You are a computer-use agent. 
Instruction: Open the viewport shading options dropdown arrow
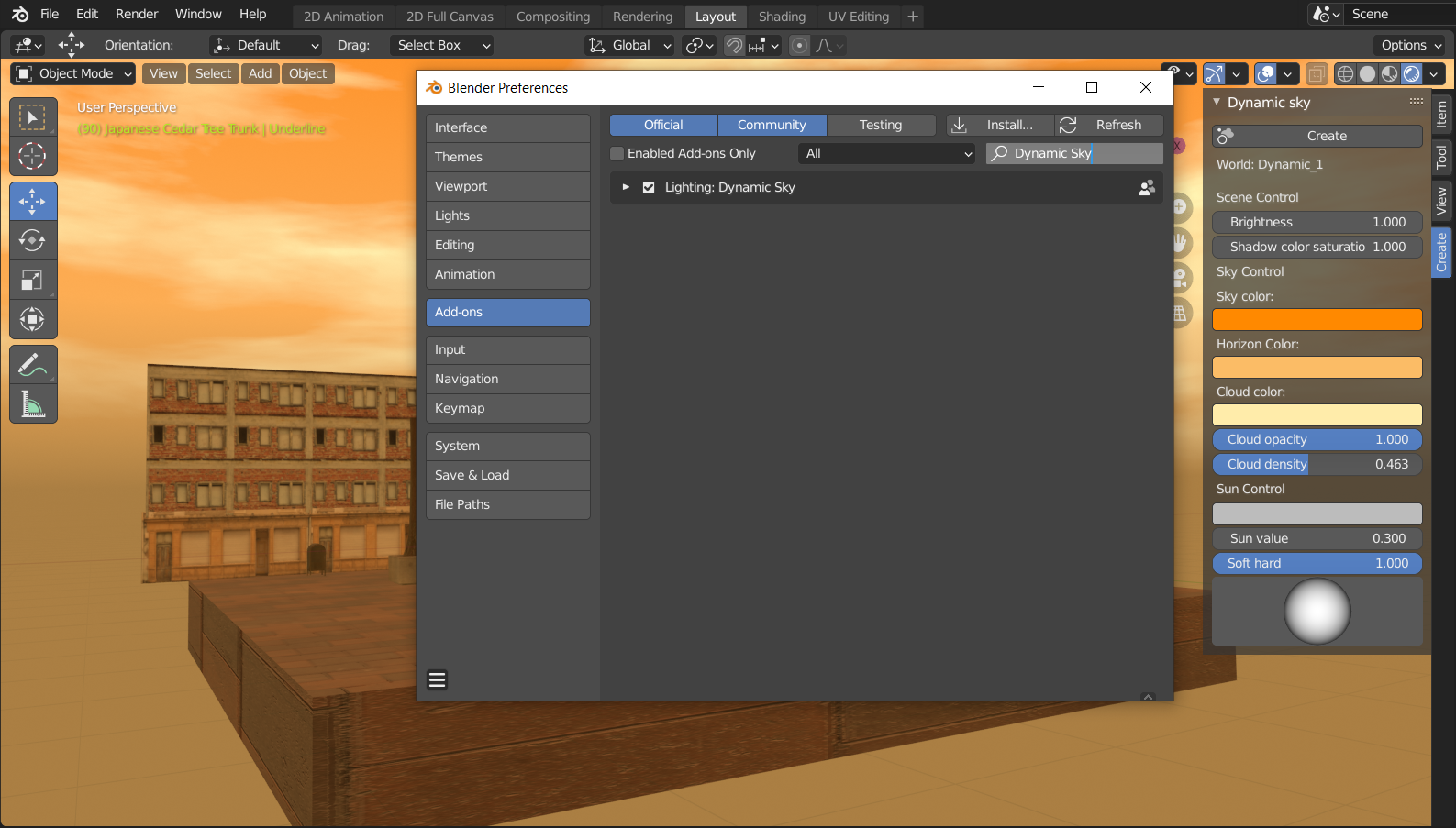[x=1434, y=74]
